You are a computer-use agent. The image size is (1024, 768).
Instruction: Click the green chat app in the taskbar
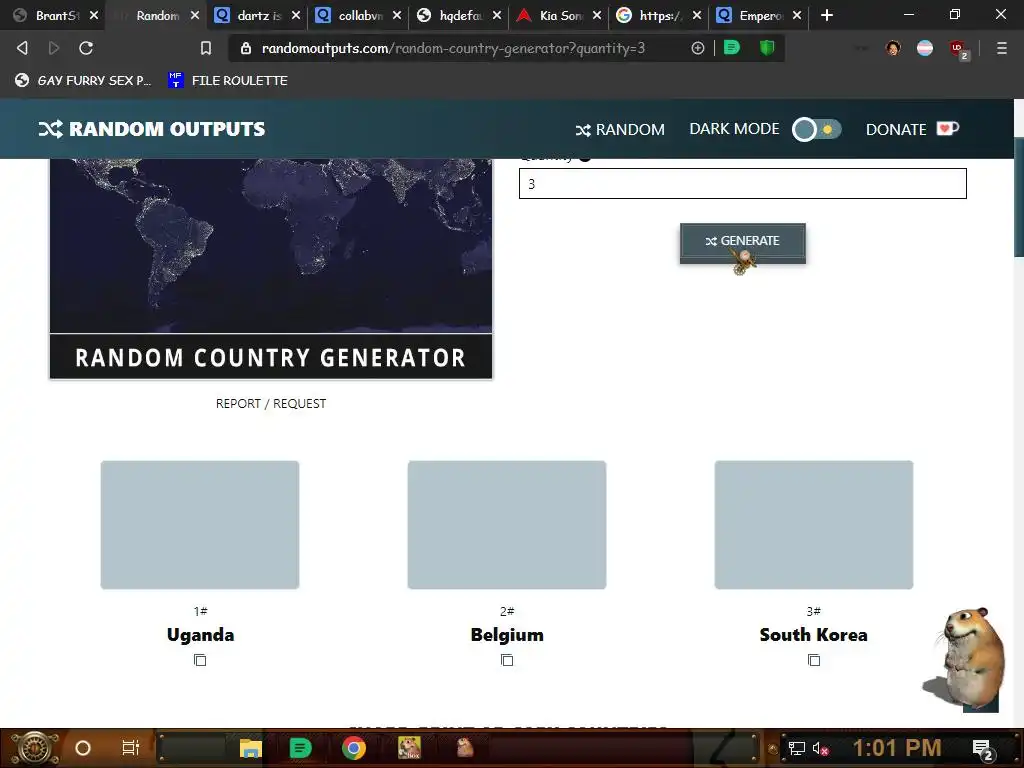click(x=300, y=748)
